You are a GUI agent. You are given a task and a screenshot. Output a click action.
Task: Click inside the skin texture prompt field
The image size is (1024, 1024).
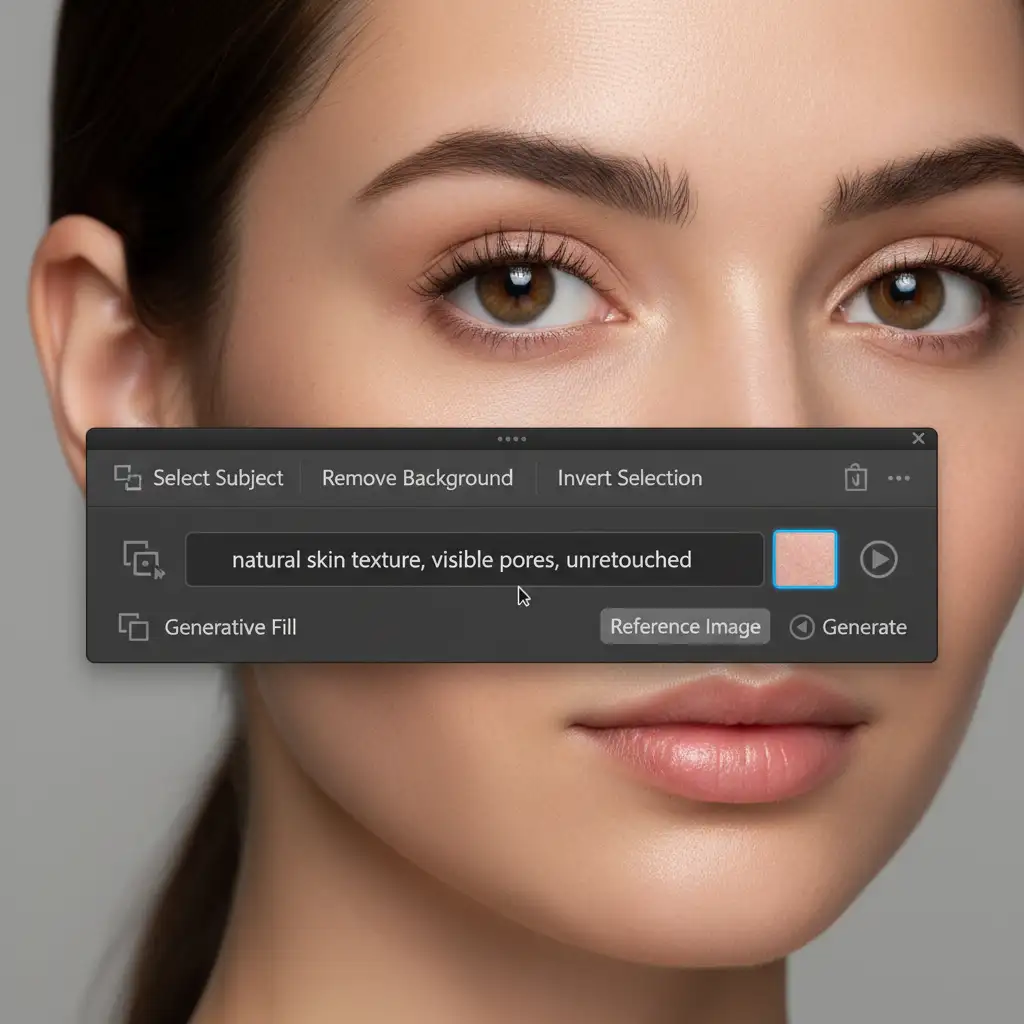[x=475, y=559]
